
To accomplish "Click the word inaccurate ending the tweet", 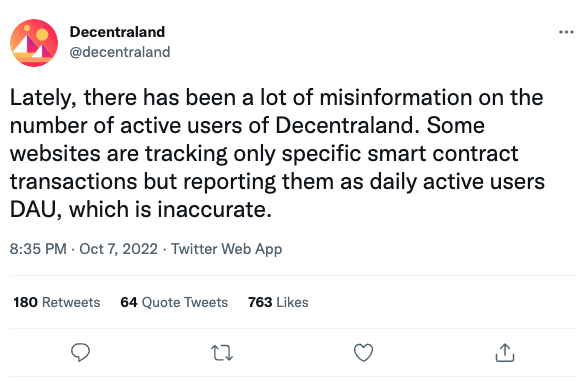I will [x=212, y=209].
